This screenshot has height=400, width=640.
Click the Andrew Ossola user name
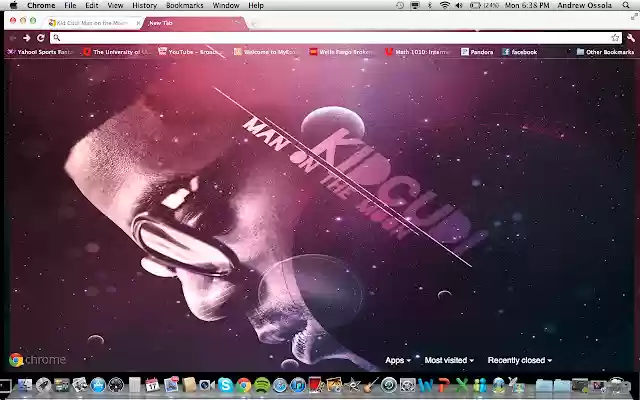(x=584, y=5)
